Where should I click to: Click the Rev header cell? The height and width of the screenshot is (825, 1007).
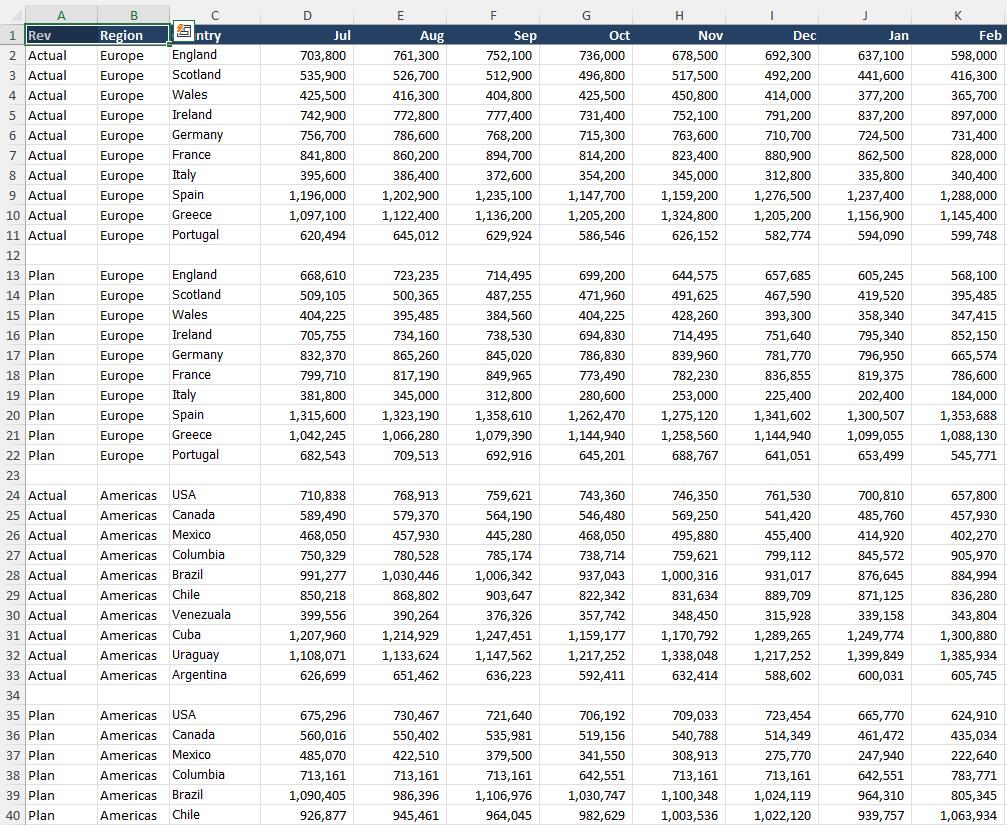pos(62,35)
